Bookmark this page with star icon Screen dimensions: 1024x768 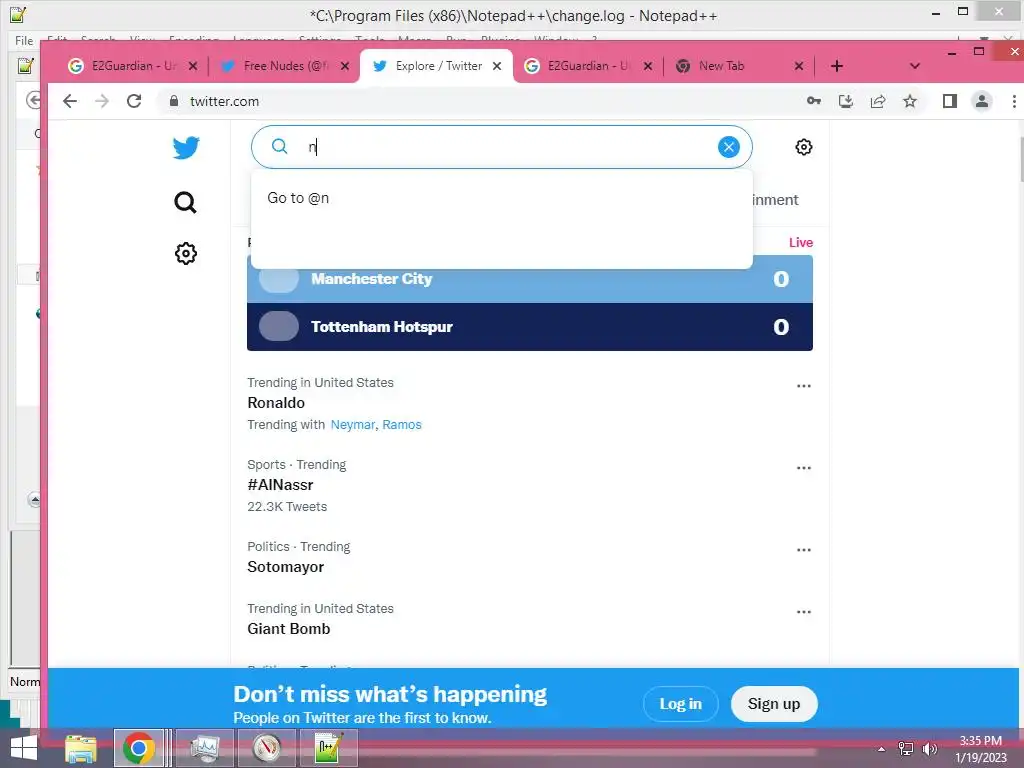point(910,101)
